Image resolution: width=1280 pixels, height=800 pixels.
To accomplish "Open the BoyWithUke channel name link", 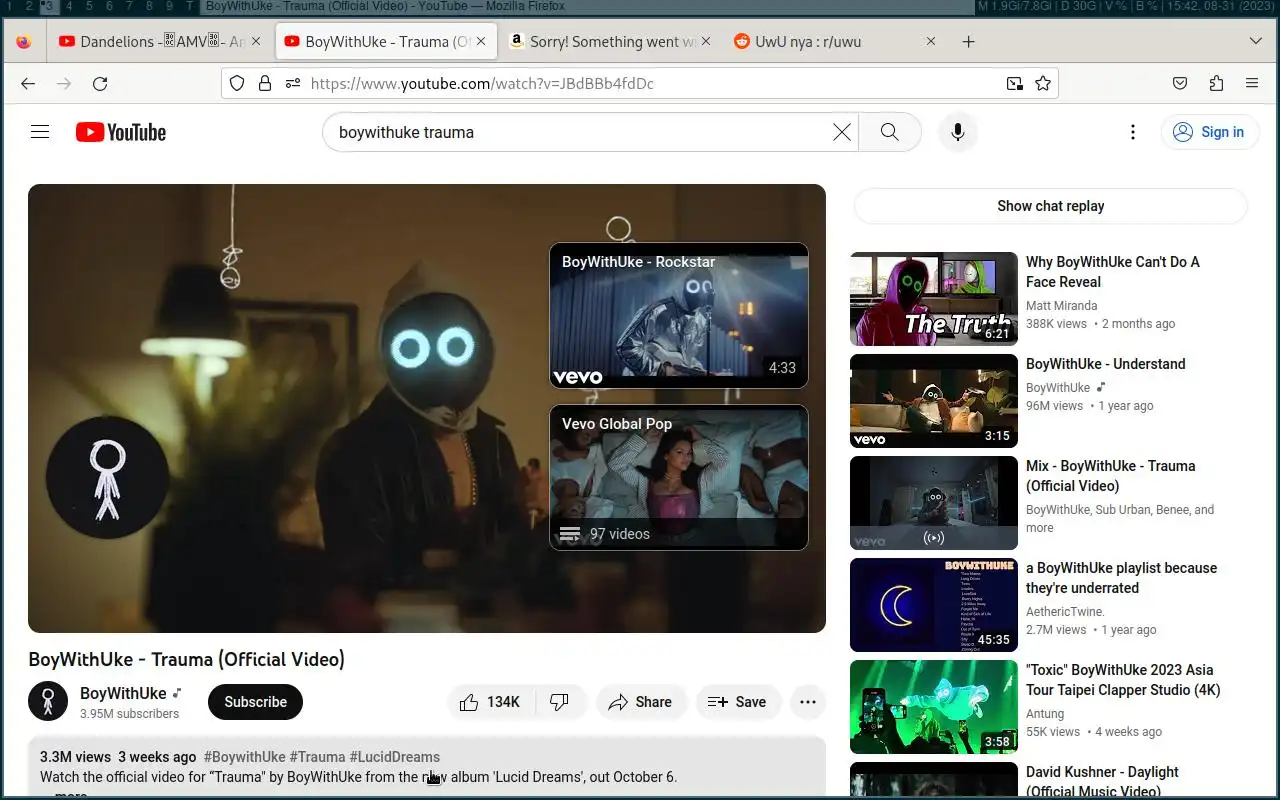I will (x=123, y=693).
